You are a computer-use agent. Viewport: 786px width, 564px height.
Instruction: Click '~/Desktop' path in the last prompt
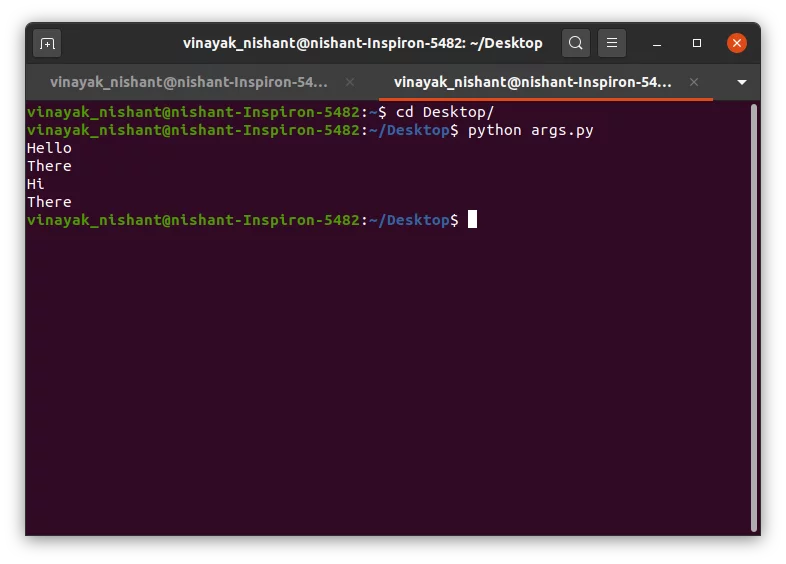[x=409, y=220]
